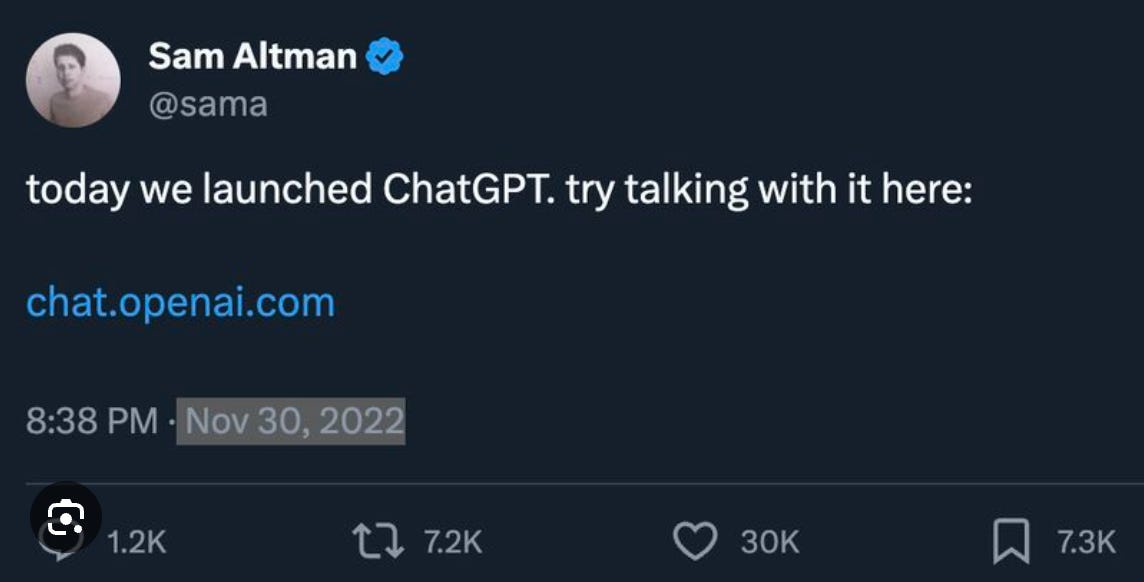Click the blue verified checkmark badge

(384, 57)
